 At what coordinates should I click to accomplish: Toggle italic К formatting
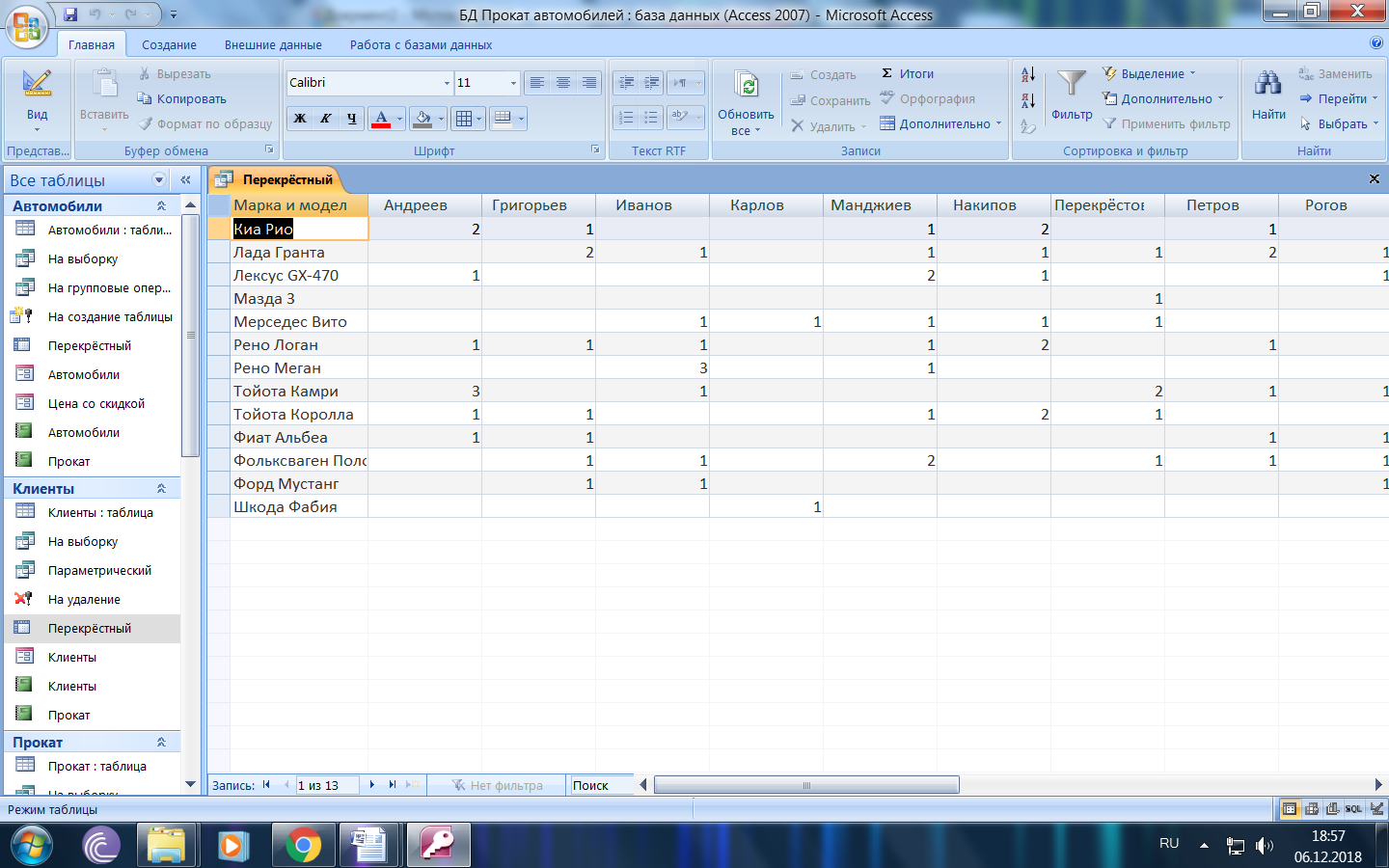click(x=326, y=119)
